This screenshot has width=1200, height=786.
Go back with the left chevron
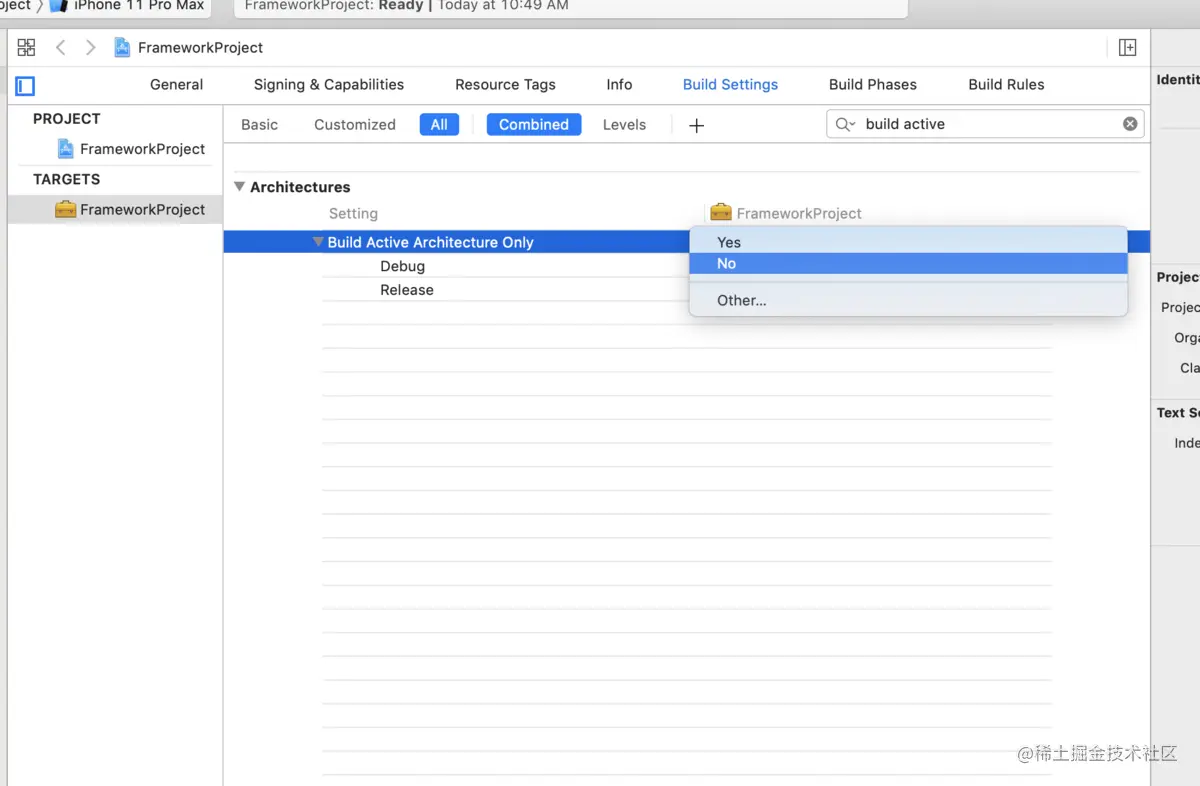[61, 47]
